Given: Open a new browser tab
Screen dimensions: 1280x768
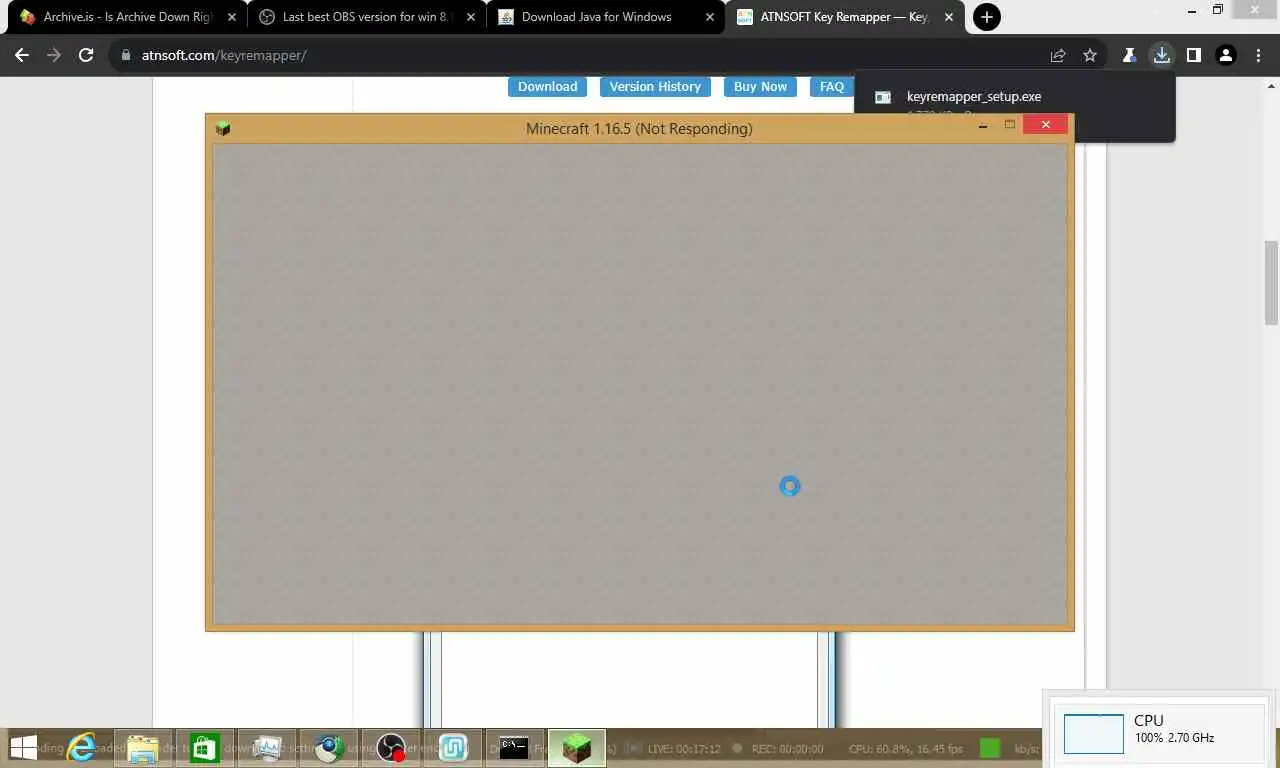Looking at the screenshot, I should (987, 16).
